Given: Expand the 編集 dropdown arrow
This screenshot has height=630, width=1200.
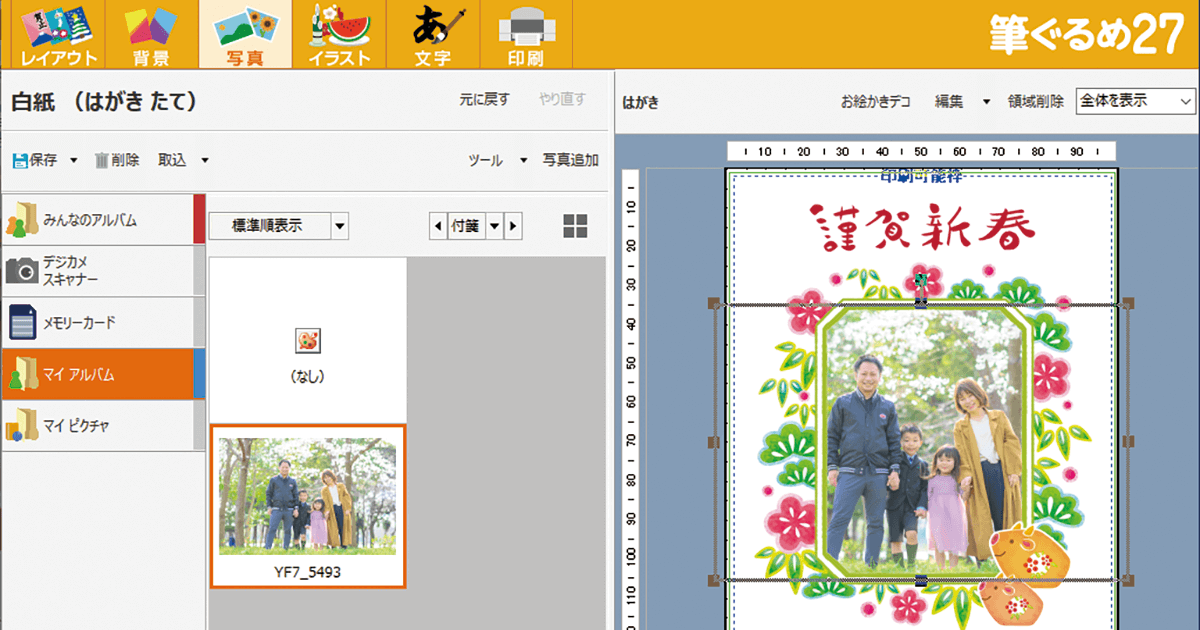Looking at the screenshot, I should [x=986, y=101].
